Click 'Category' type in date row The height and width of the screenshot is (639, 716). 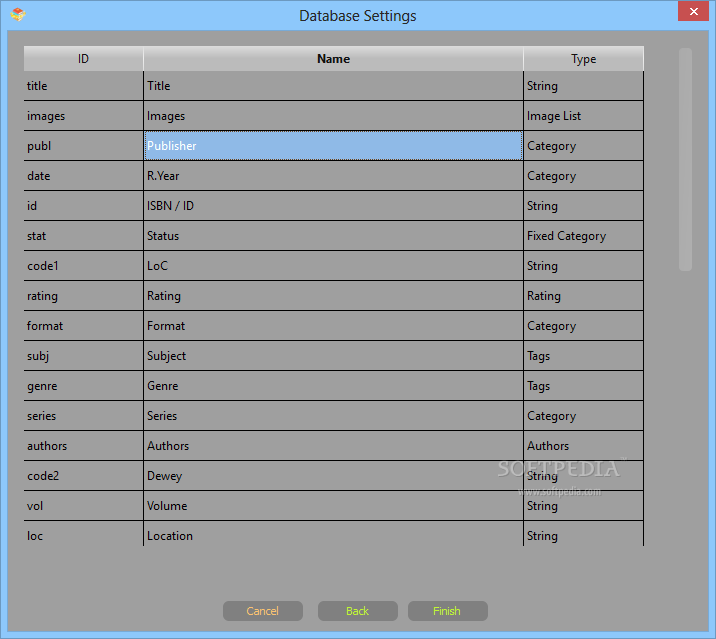point(584,176)
